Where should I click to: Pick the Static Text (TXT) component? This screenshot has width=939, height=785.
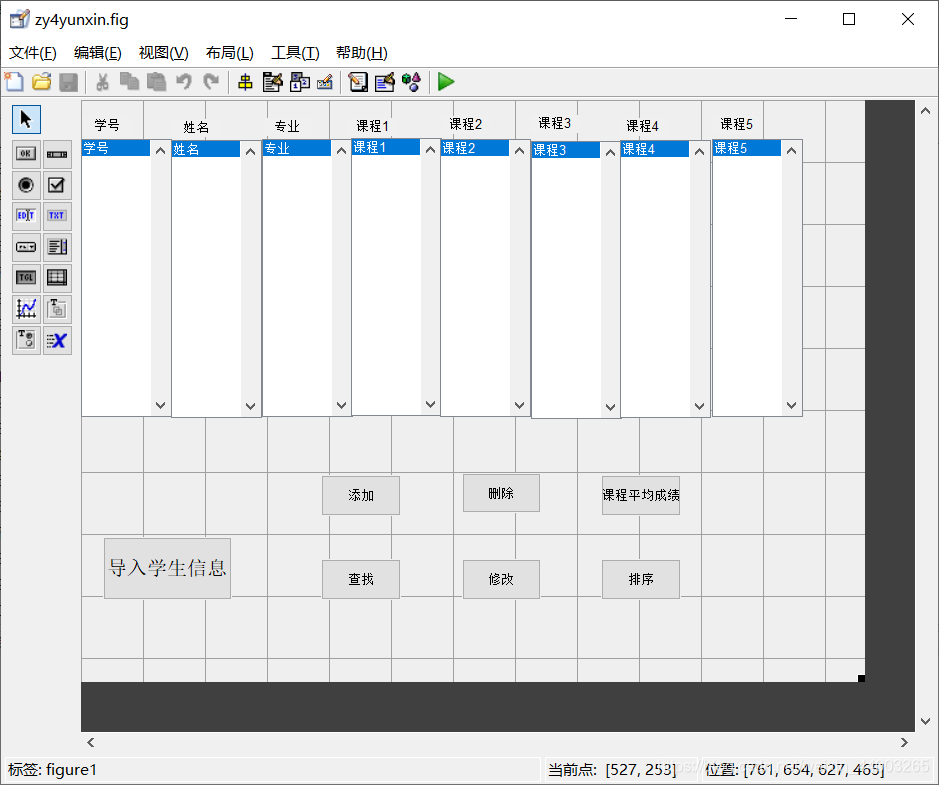(x=57, y=216)
